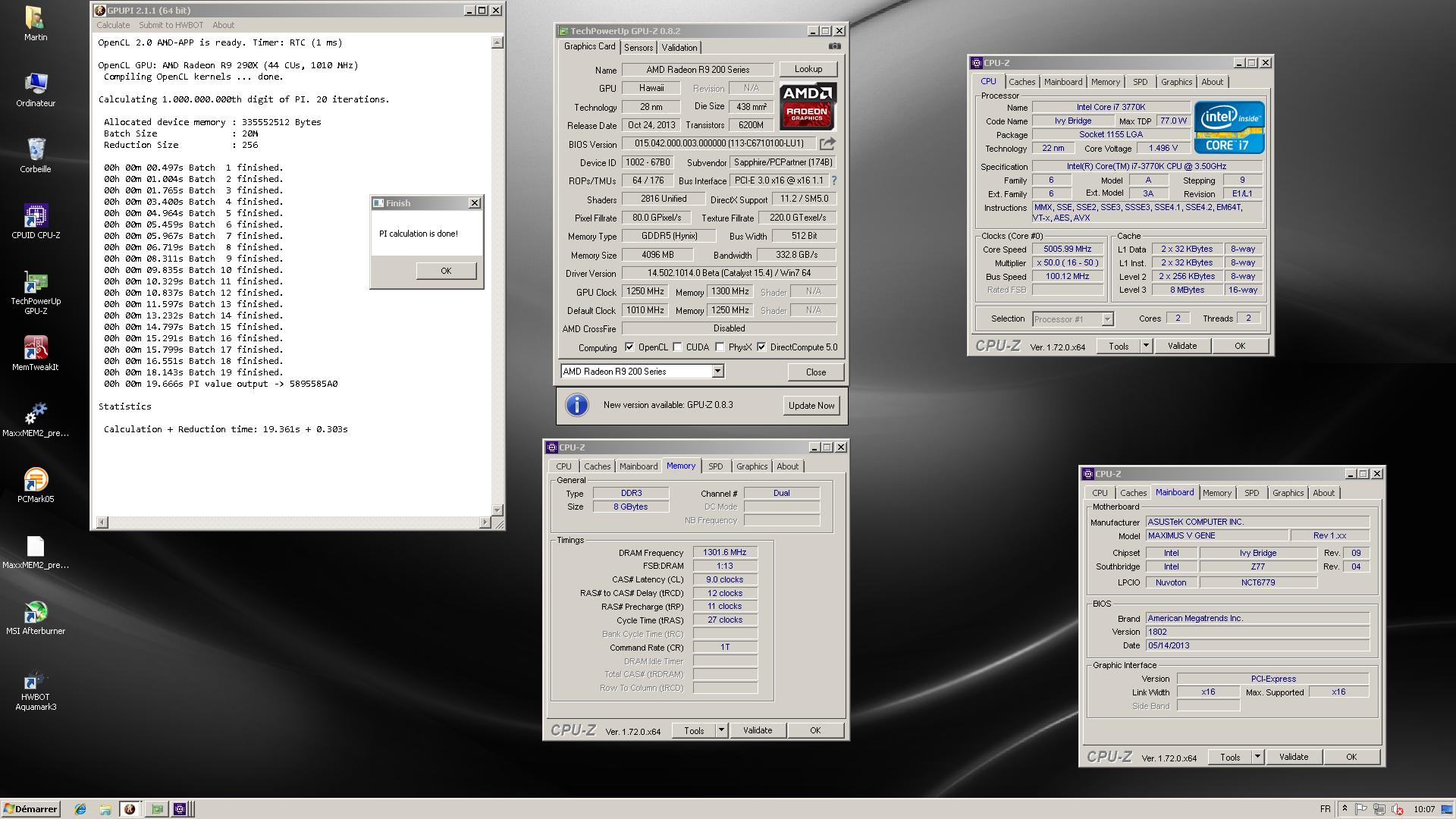Click GPUPI horizontal scrollbar right arrow
Viewport: 1456px width, 819px height.
(x=485, y=522)
